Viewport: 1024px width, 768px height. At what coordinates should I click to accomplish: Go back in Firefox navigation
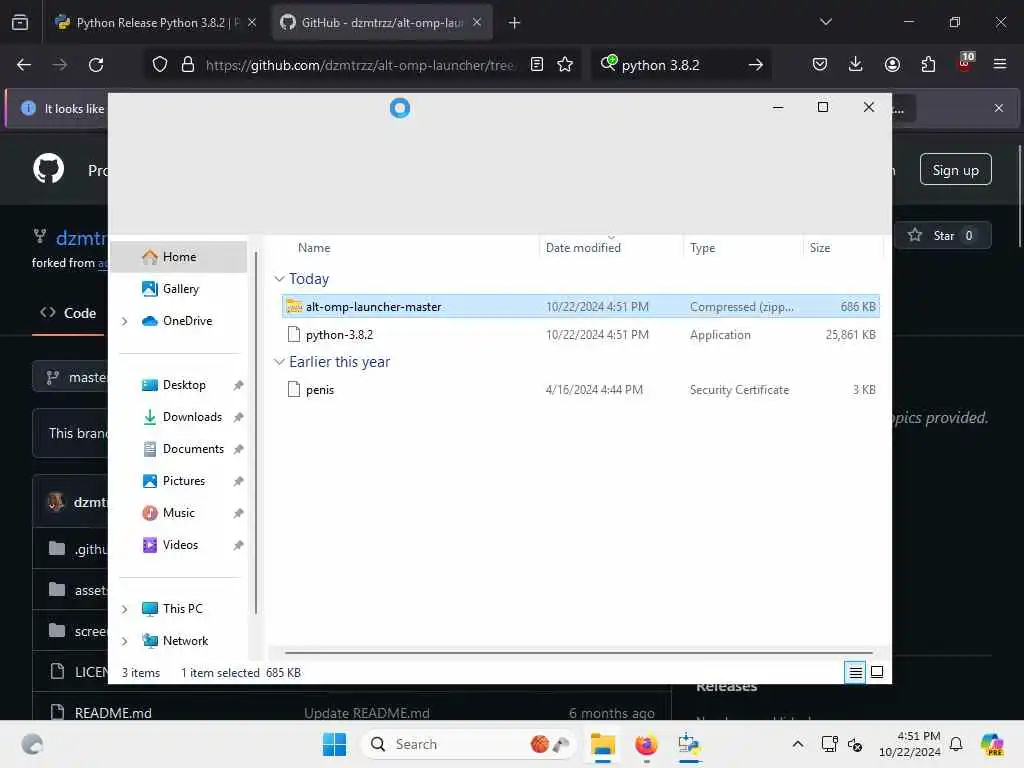pyautogui.click(x=24, y=65)
